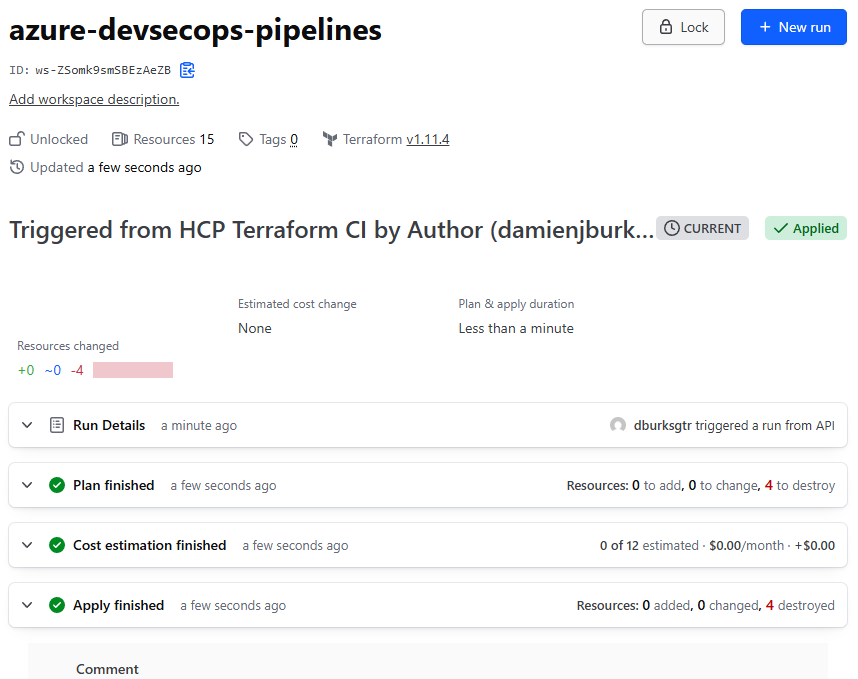Expand the Cost estimation finished section
Viewport: 858px width, 679px height.
tap(27, 545)
